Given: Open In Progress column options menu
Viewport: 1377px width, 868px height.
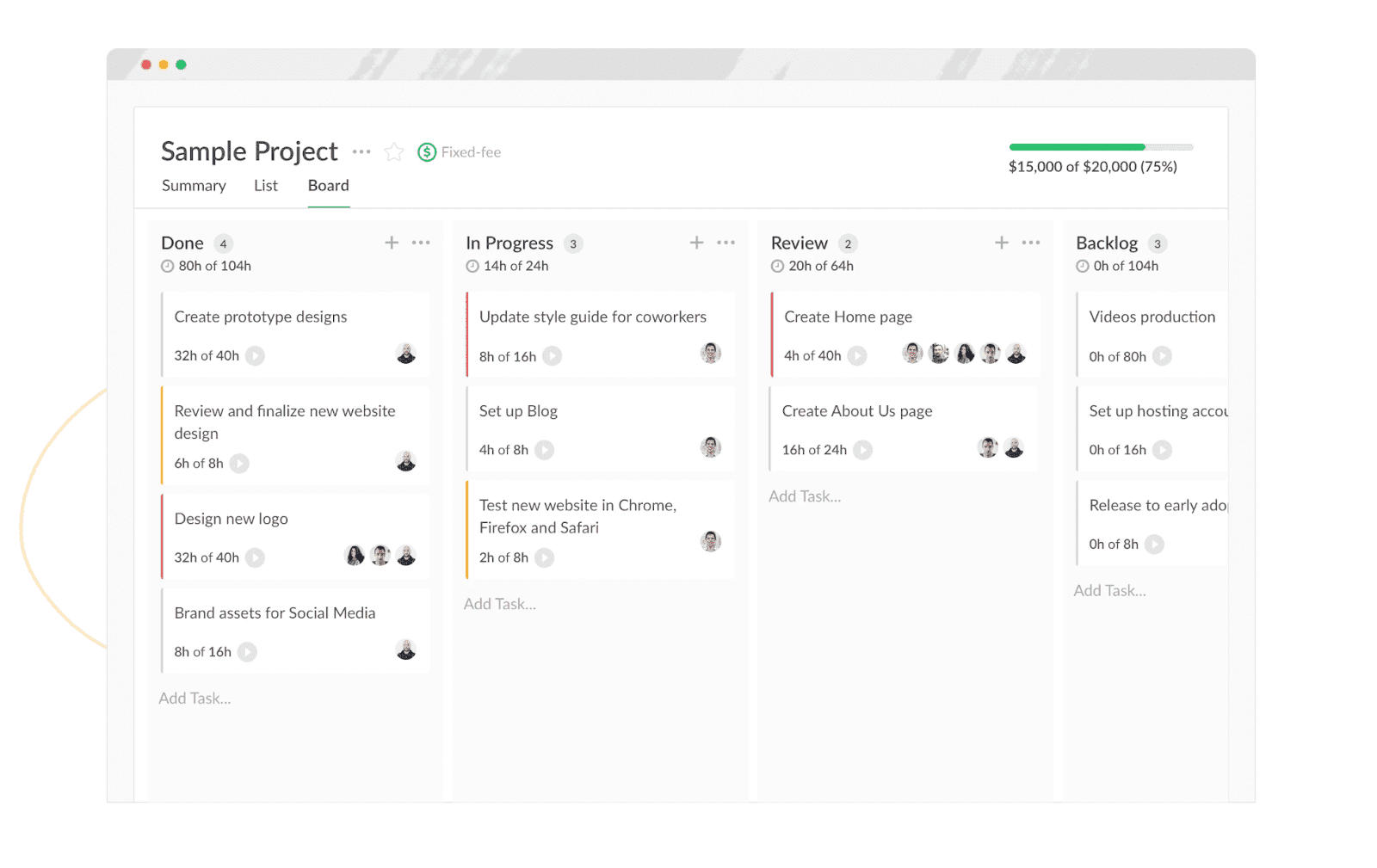Looking at the screenshot, I should coord(726,243).
